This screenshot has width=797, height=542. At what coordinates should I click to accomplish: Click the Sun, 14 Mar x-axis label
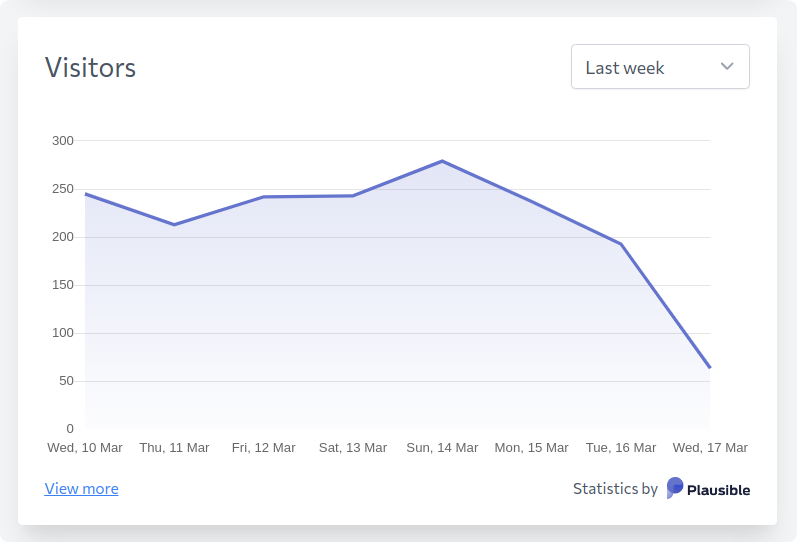(x=442, y=447)
